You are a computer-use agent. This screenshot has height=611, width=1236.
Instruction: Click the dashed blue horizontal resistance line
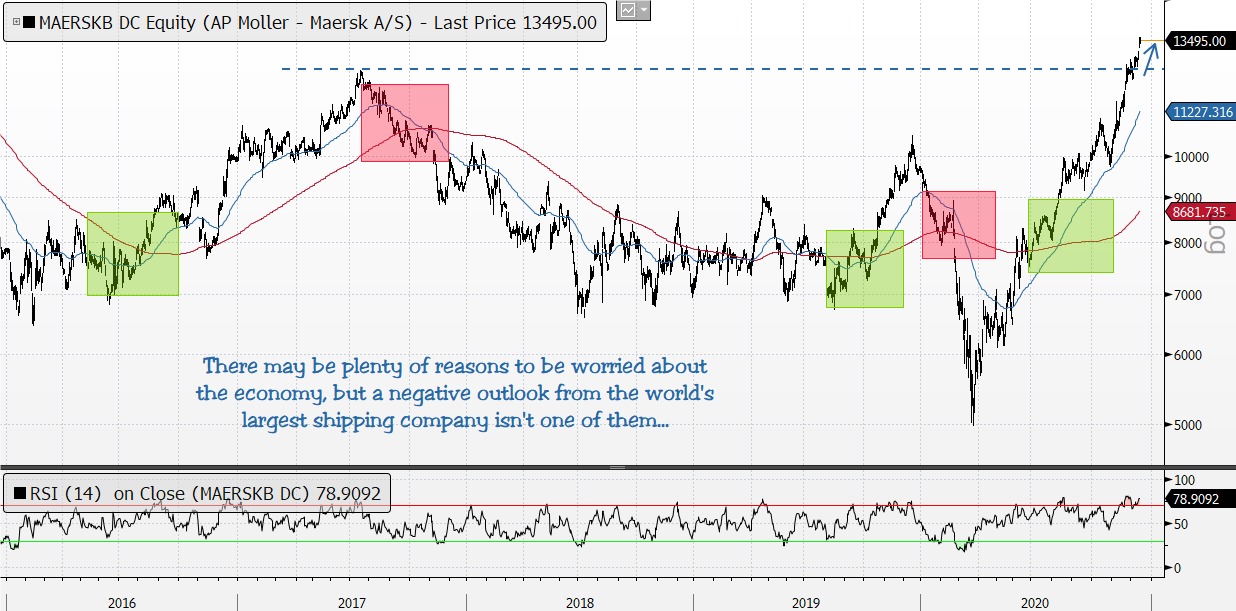point(700,69)
